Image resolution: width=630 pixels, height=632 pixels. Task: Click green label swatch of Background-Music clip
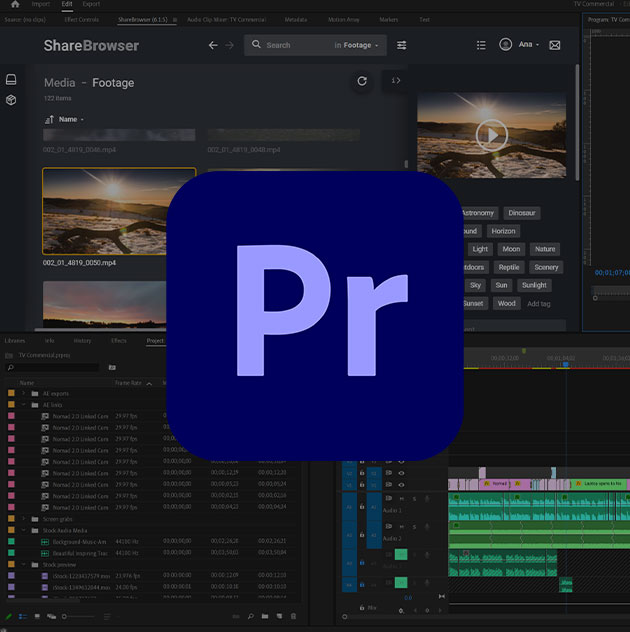[11, 541]
